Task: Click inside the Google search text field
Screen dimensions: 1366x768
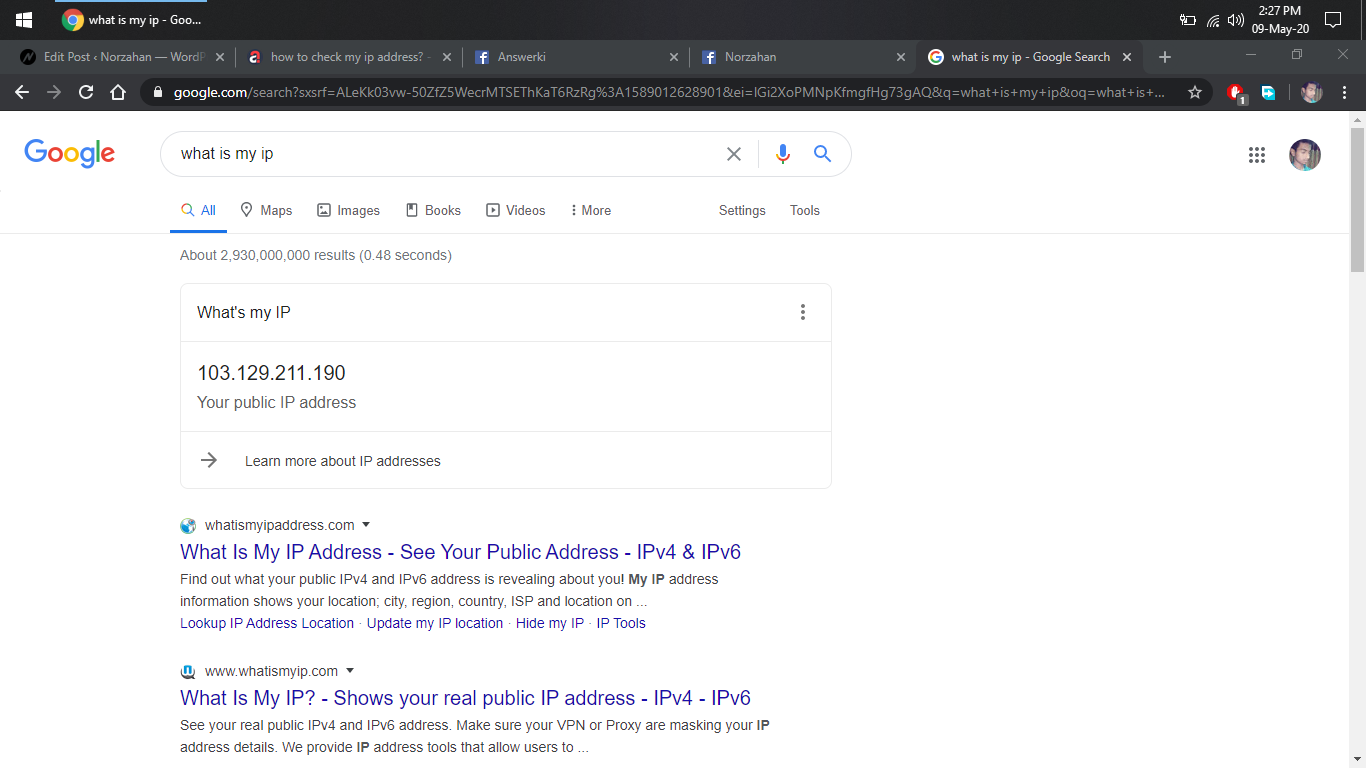Action: 440,154
